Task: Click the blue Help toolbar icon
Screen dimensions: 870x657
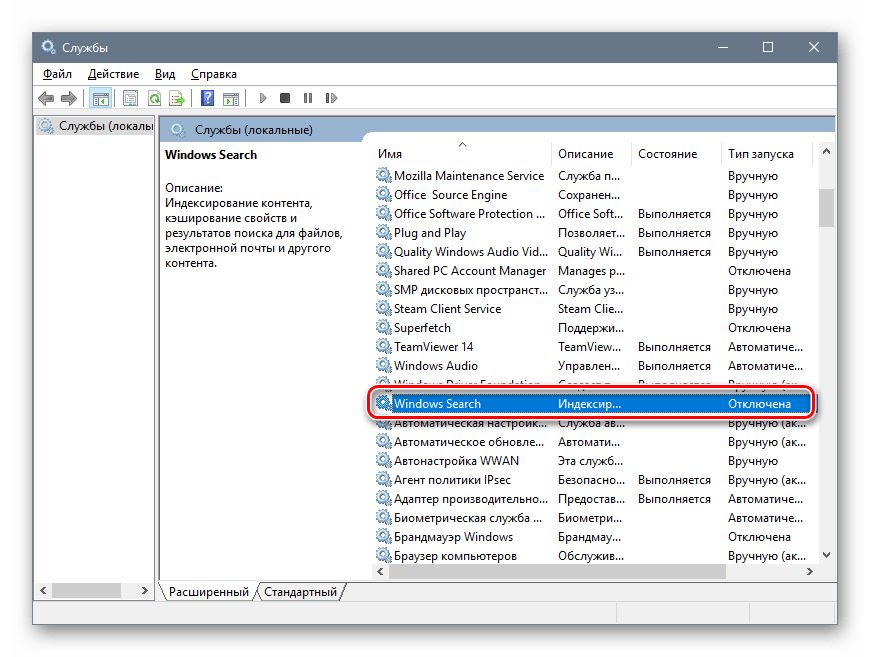Action: (x=208, y=98)
